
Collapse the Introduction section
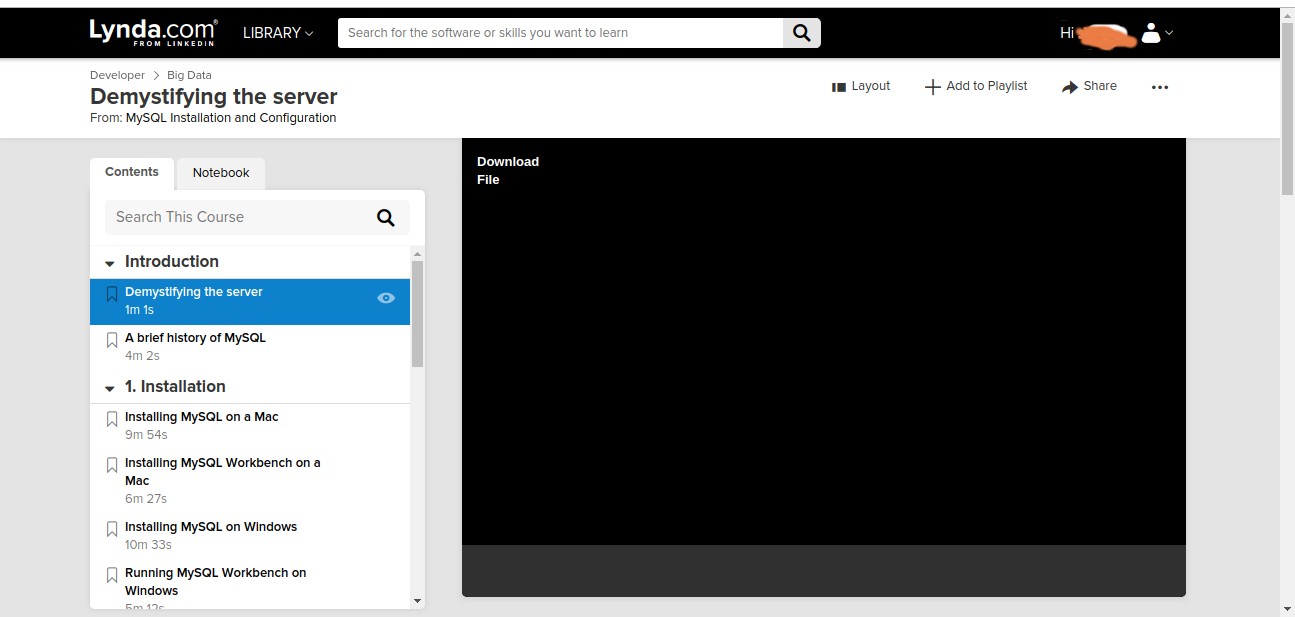click(110, 264)
